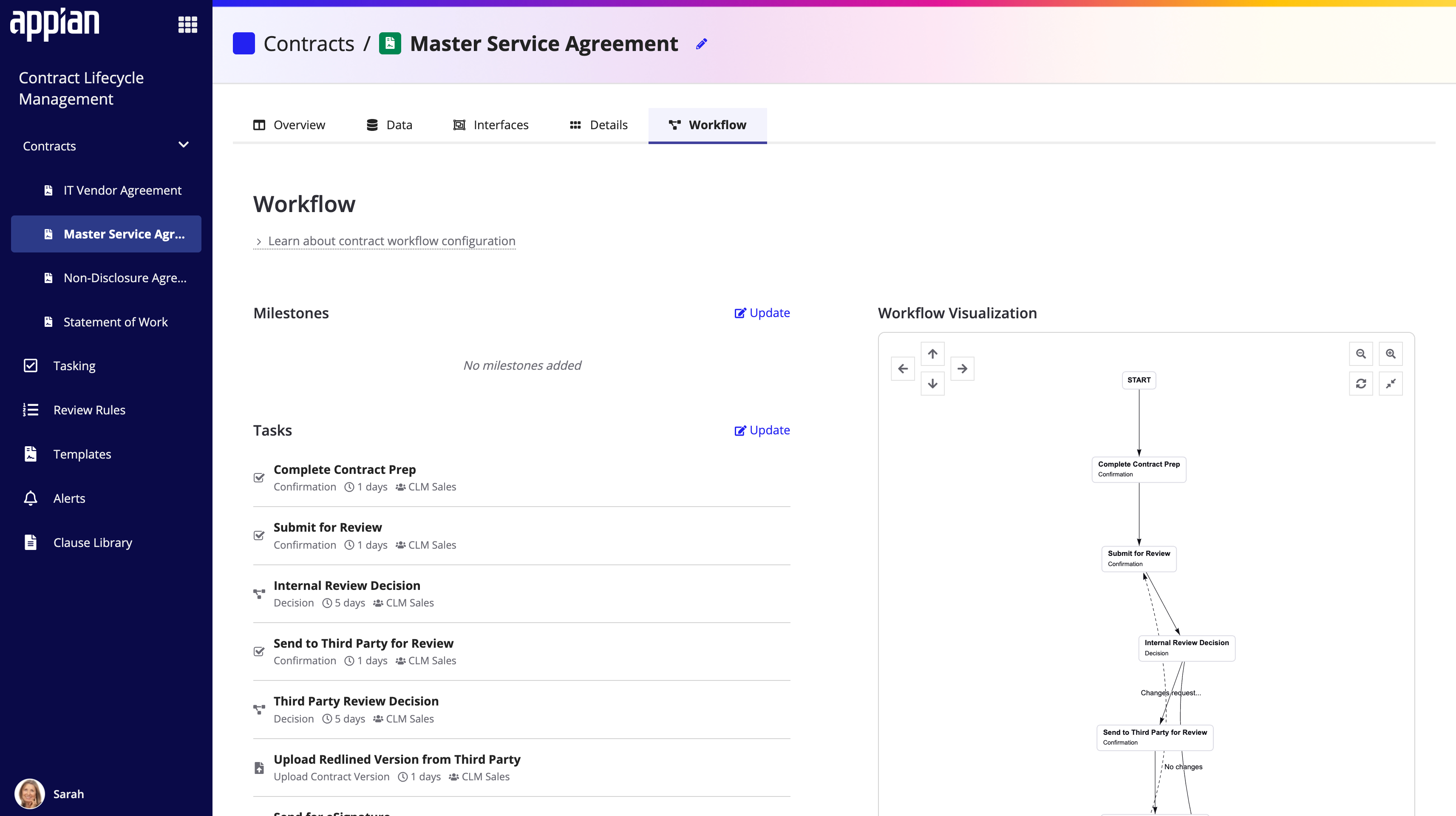Open the Appian app grid navigation icon

[188, 24]
